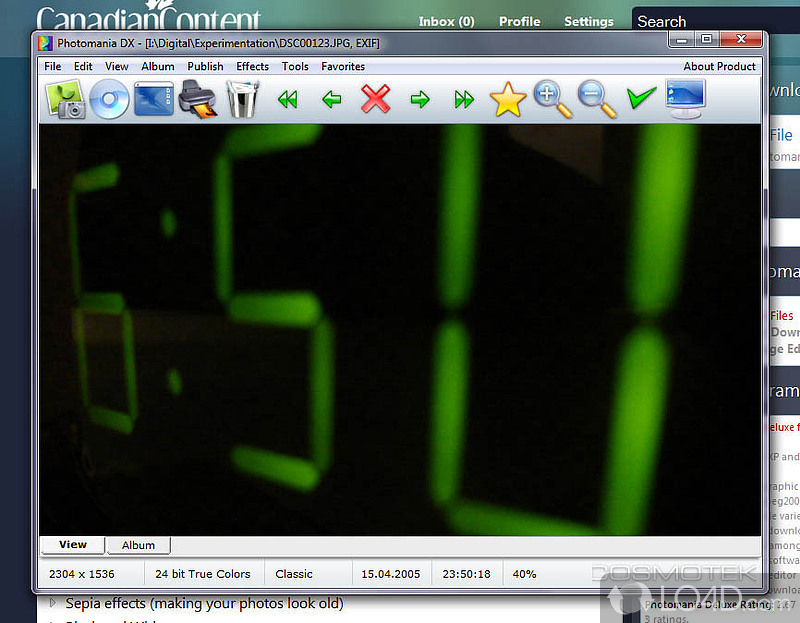The image size is (800, 623).
Task: Click the 24 bit True Colors status entry
Action: (x=203, y=574)
